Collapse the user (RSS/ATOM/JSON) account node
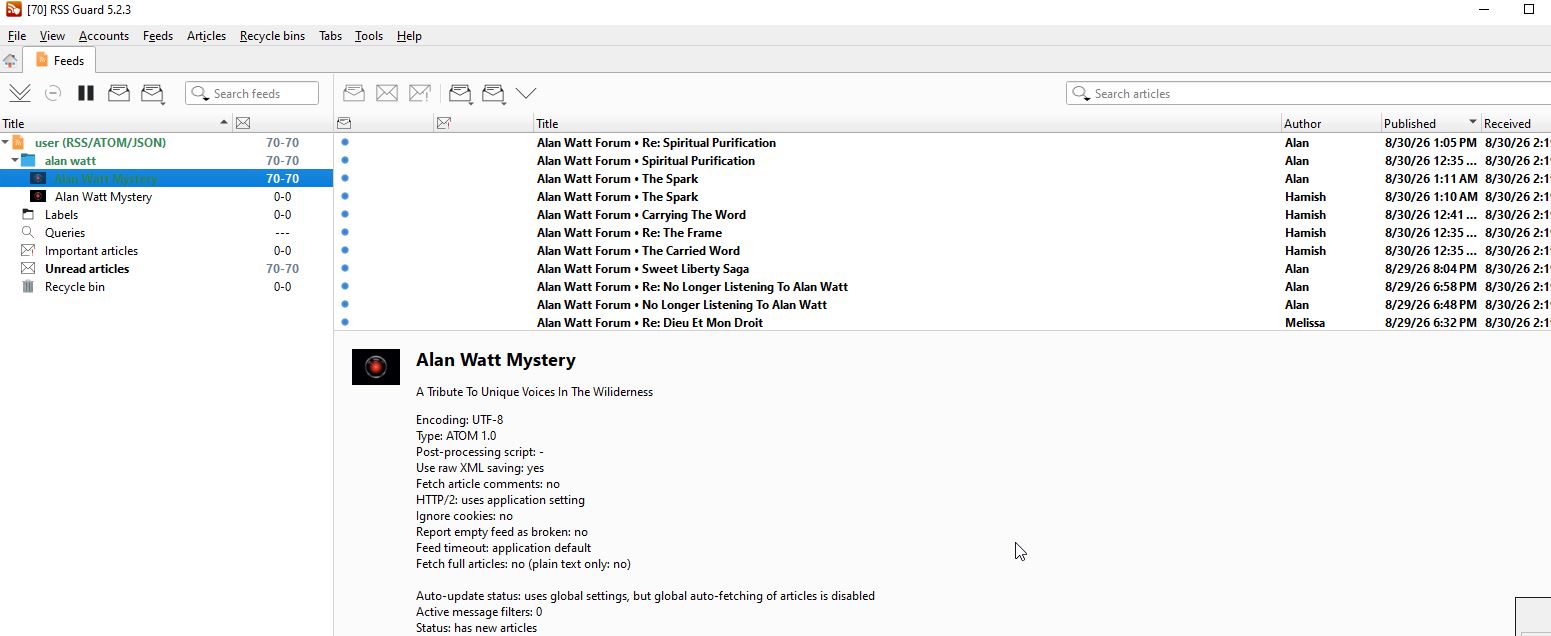This screenshot has height=636, width=1551. [5, 142]
